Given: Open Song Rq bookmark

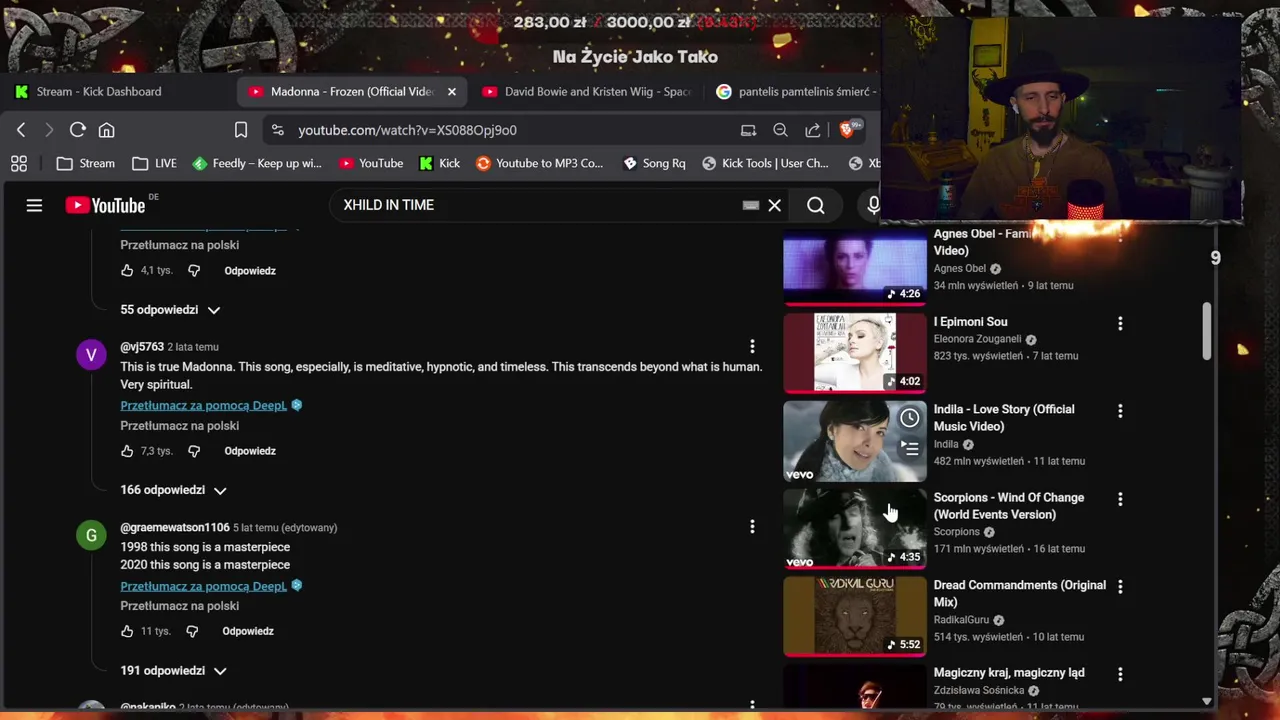Looking at the screenshot, I should coord(653,163).
